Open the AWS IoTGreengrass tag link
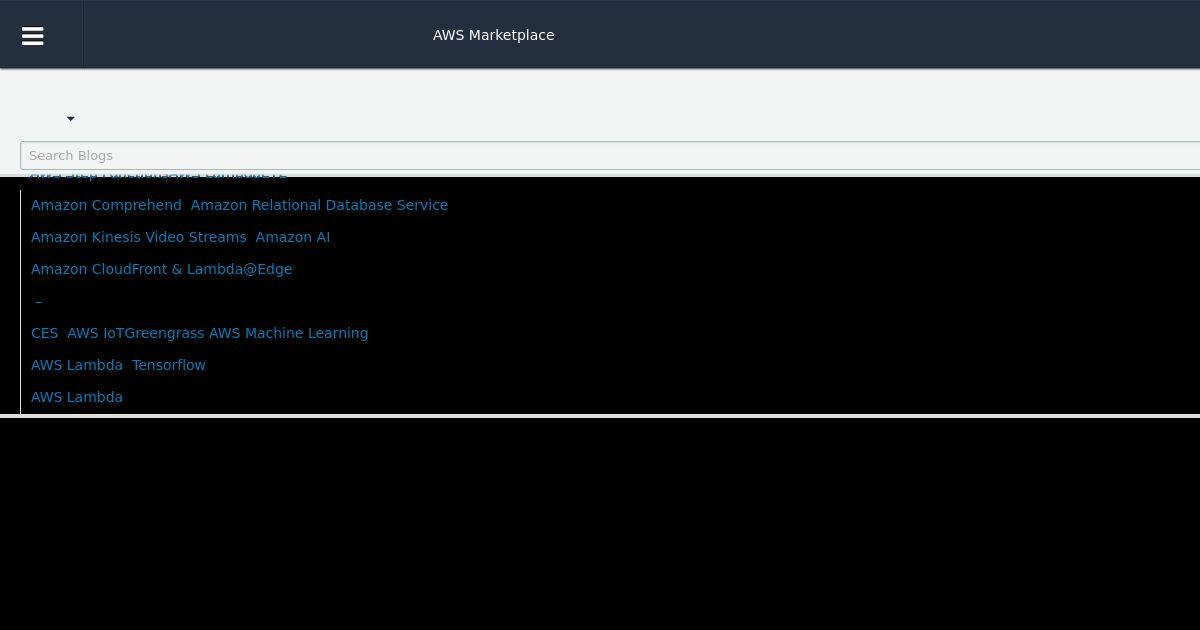Viewport: 1200px width, 630px height. point(136,333)
